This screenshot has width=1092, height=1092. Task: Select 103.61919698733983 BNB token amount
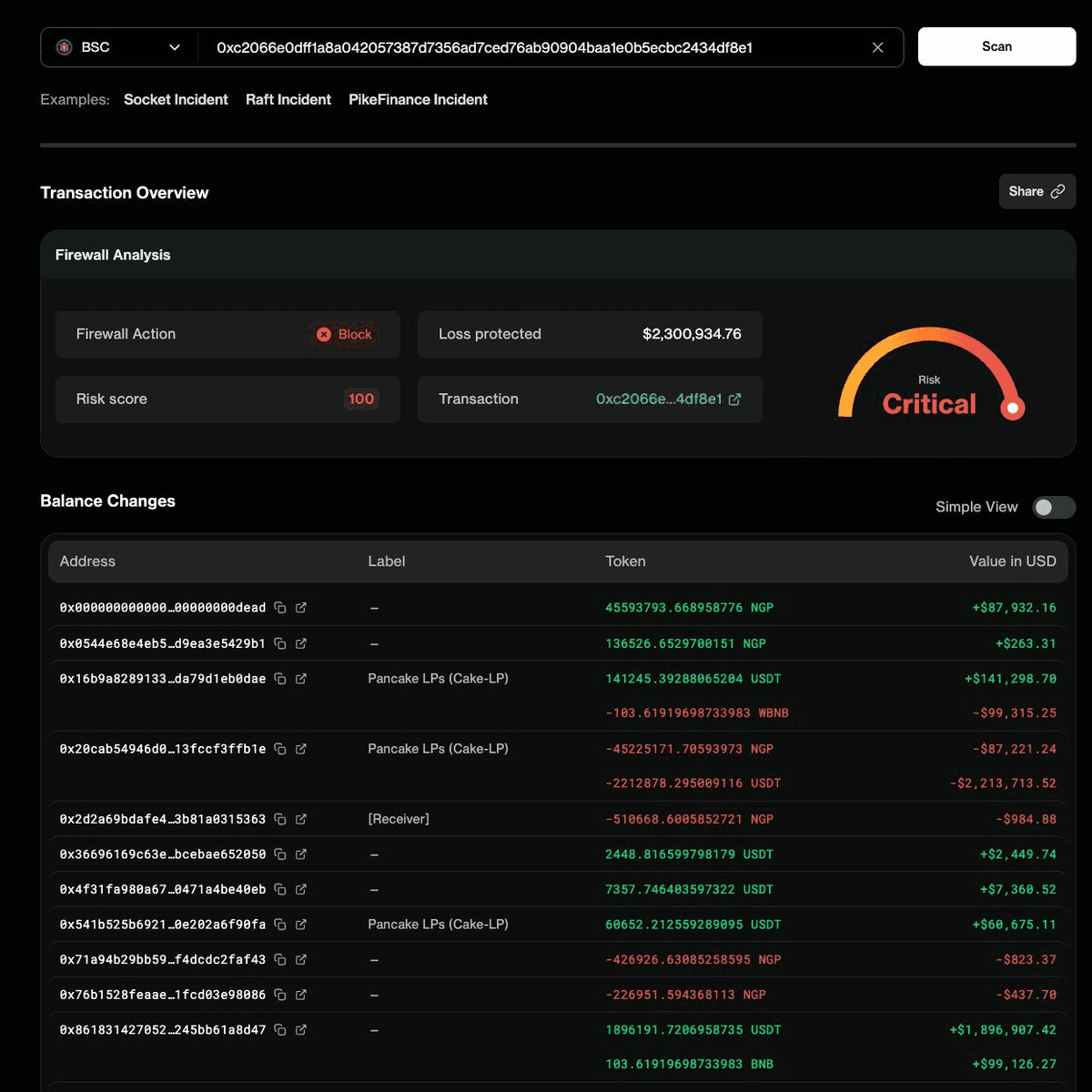pyautogui.click(x=689, y=1065)
